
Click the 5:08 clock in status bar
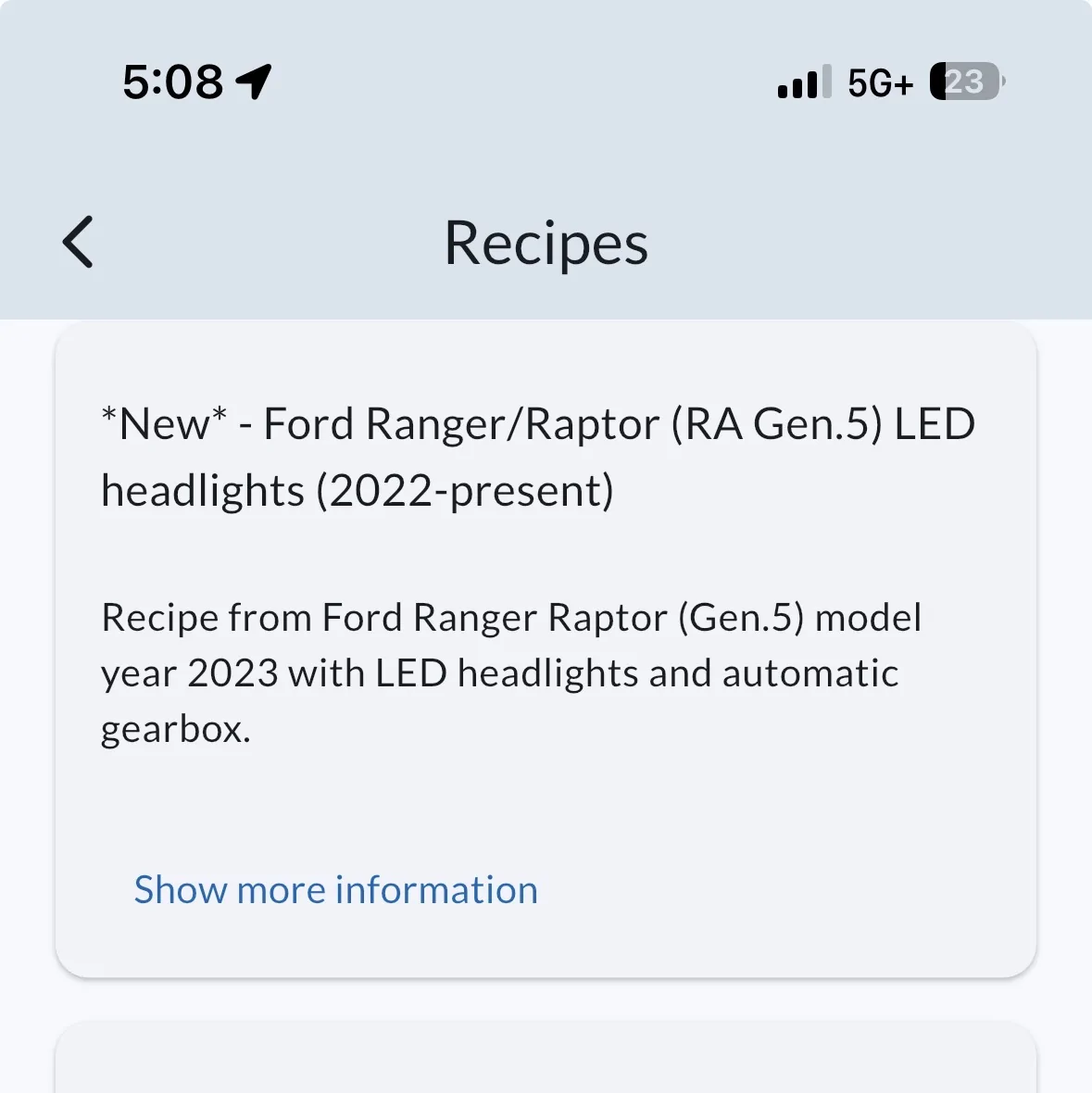click(173, 82)
